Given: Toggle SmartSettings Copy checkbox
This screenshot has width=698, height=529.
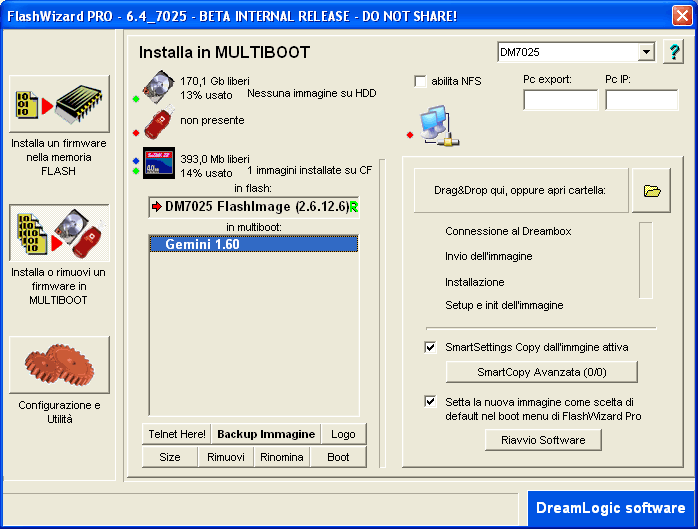Looking at the screenshot, I should tap(431, 347).
